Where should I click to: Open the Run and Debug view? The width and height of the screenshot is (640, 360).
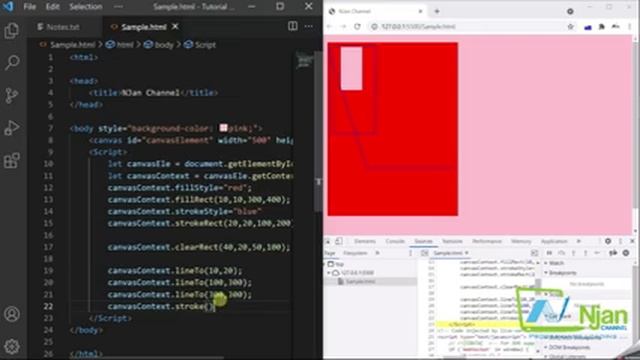click(12, 128)
